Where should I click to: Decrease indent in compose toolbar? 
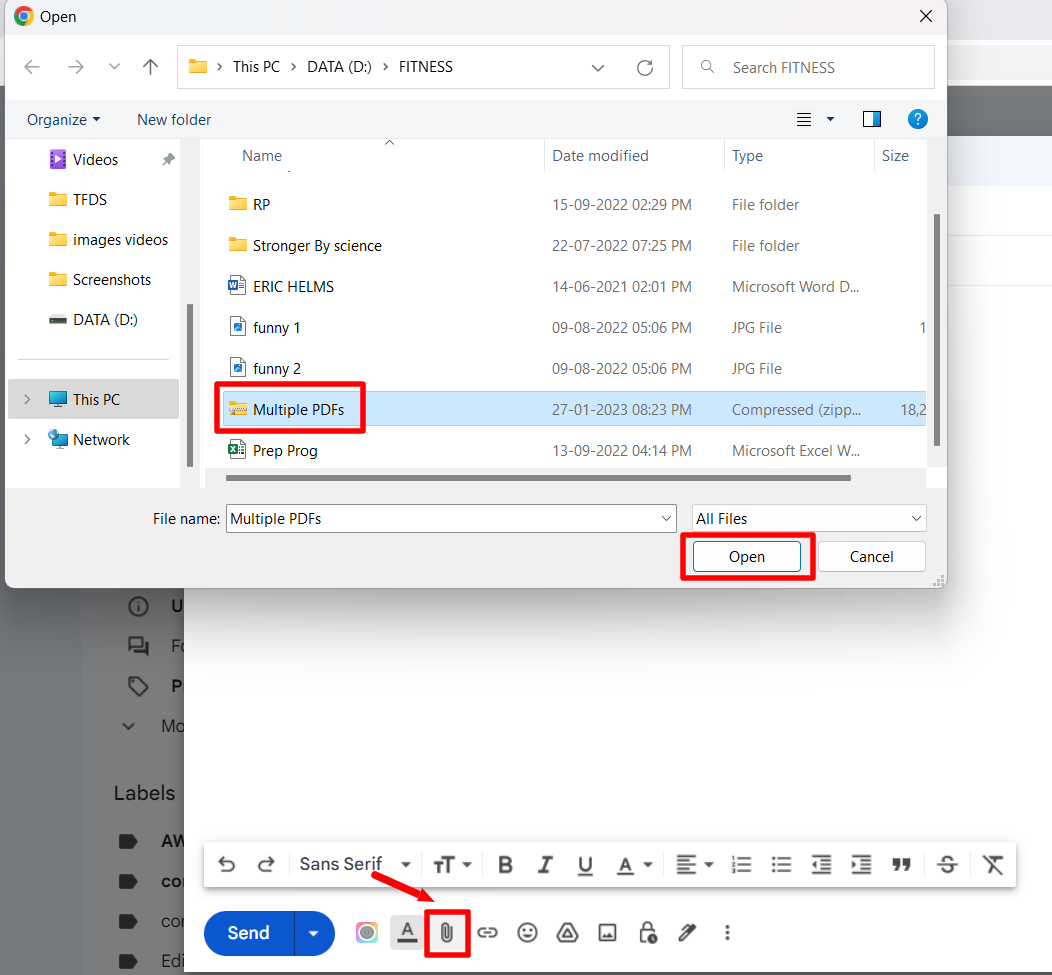click(821, 865)
